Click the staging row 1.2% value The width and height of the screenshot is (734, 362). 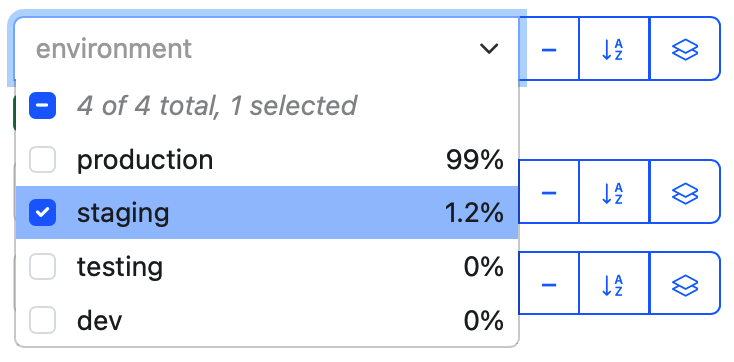tap(474, 213)
